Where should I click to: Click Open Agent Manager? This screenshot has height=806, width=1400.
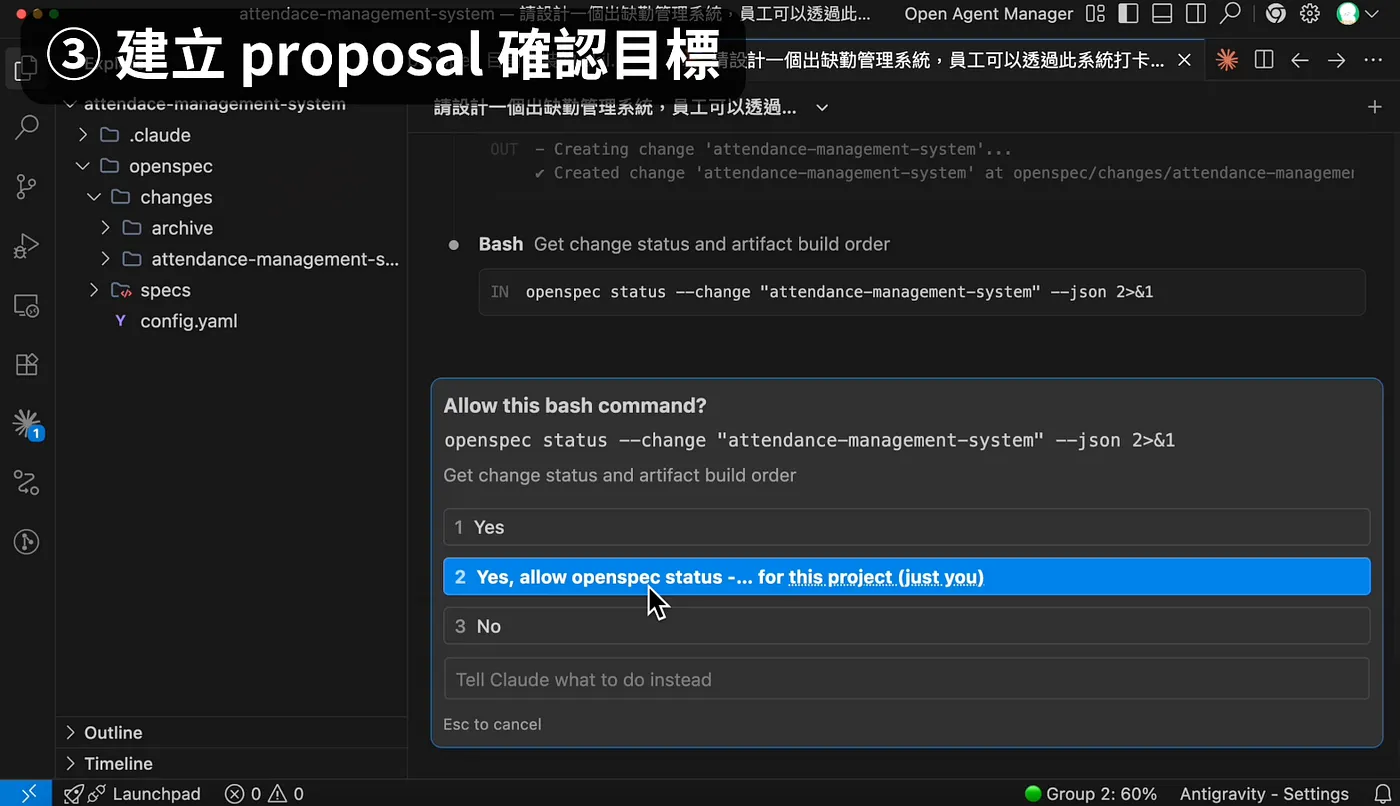click(x=989, y=14)
